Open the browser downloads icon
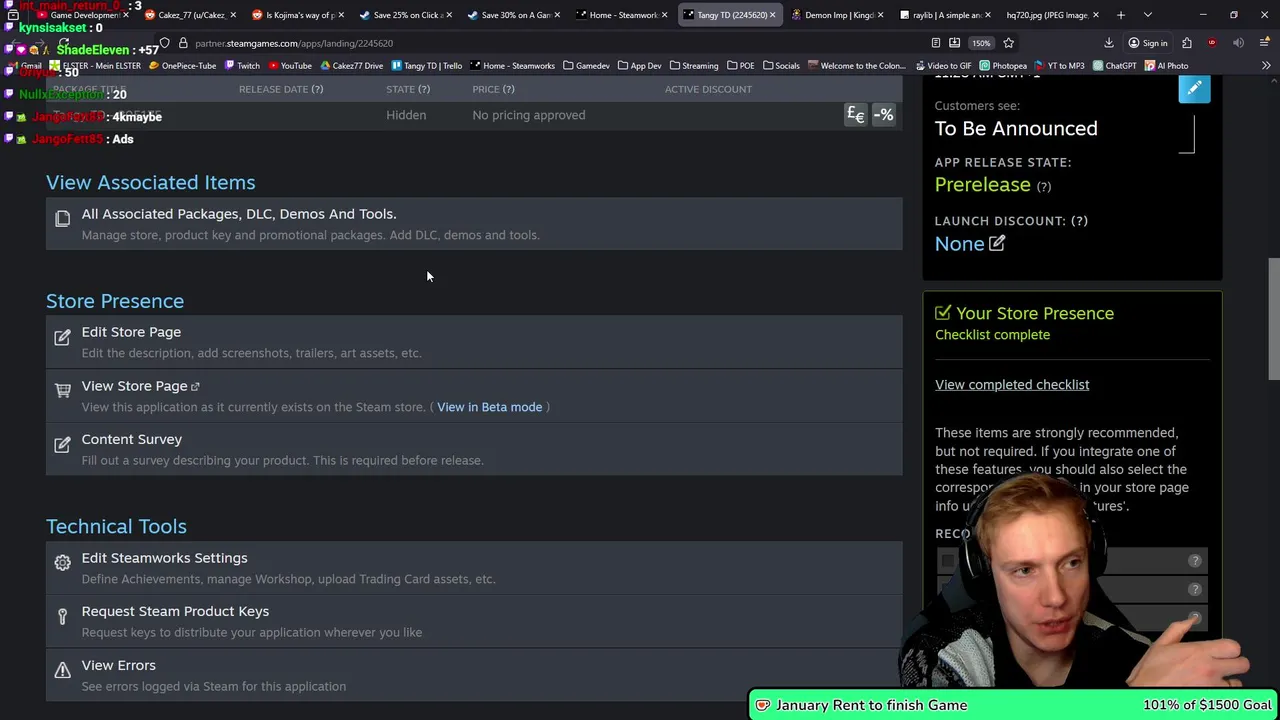The image size is (1280, 720). [1108, 43]
